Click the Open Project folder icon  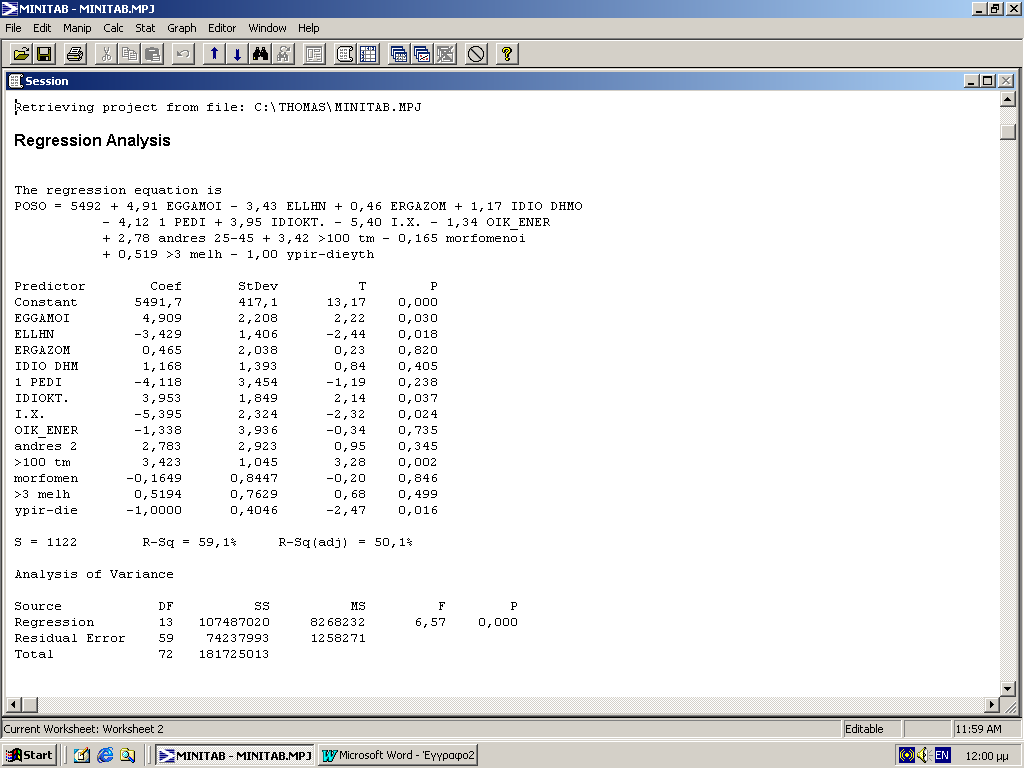click(20, 54)
